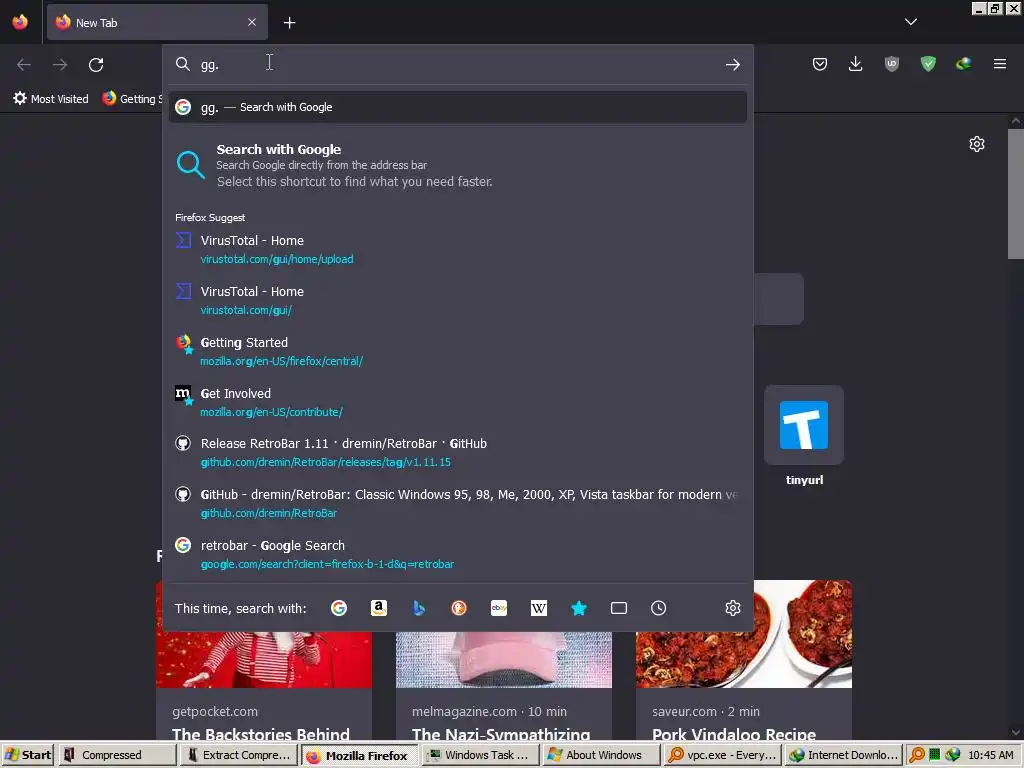This screenshot has height=768, width=1024.
Task: Click the new tab page personalize gear
Action: [976, 144]
